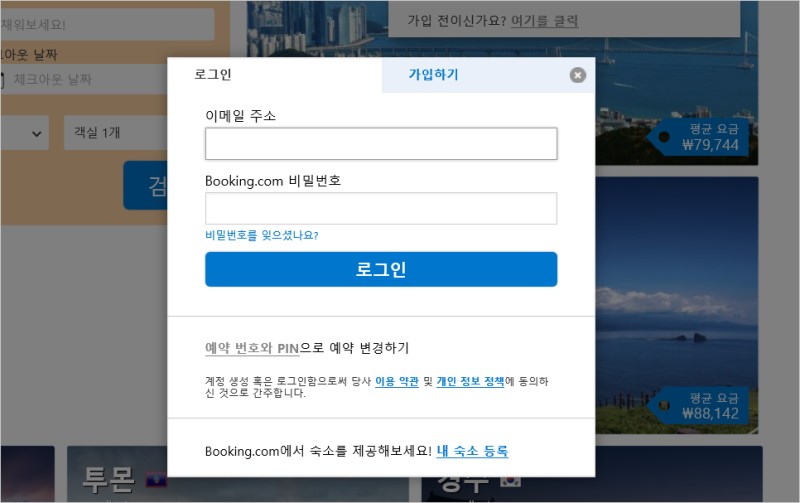Close the login dialog with the X icon

tap(578, 75)
